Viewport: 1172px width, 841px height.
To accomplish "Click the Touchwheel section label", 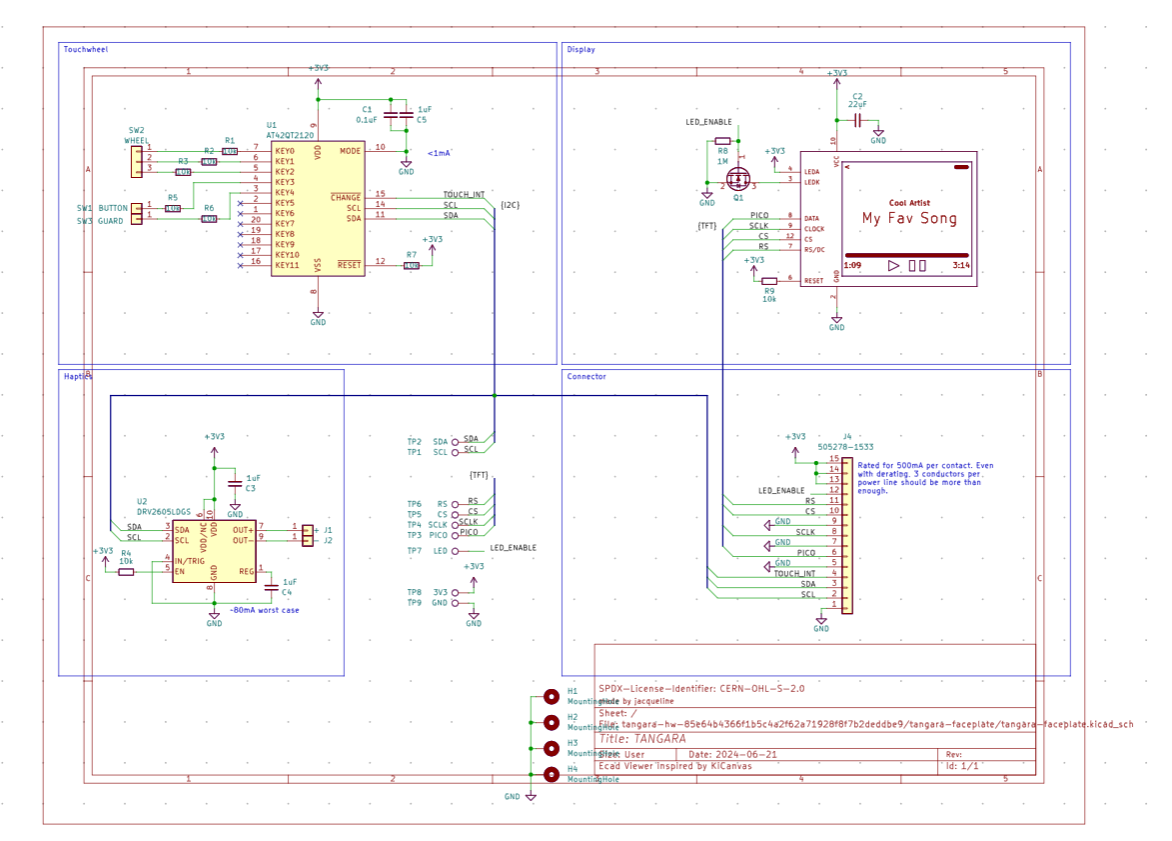I will tap(85, 49).
